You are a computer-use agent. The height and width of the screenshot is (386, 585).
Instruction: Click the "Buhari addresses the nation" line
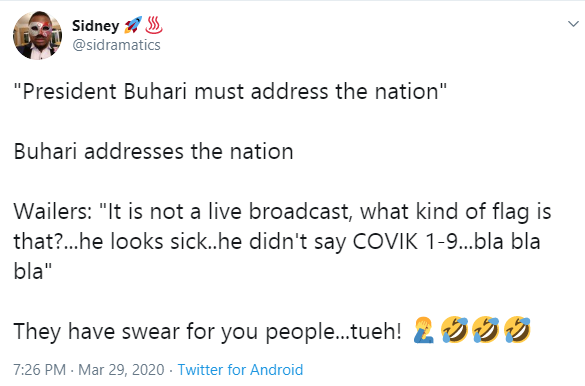point(153,151)
